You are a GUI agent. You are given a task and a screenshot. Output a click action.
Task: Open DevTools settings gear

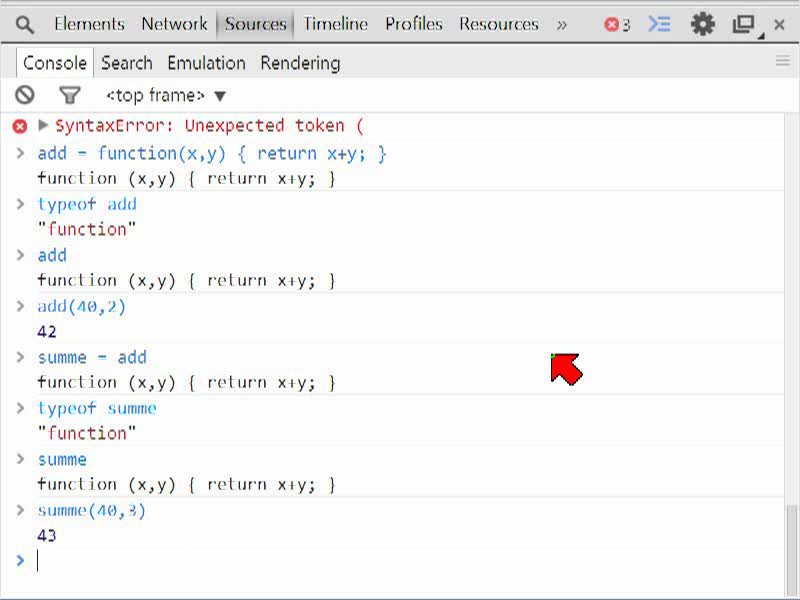(703, 24)
